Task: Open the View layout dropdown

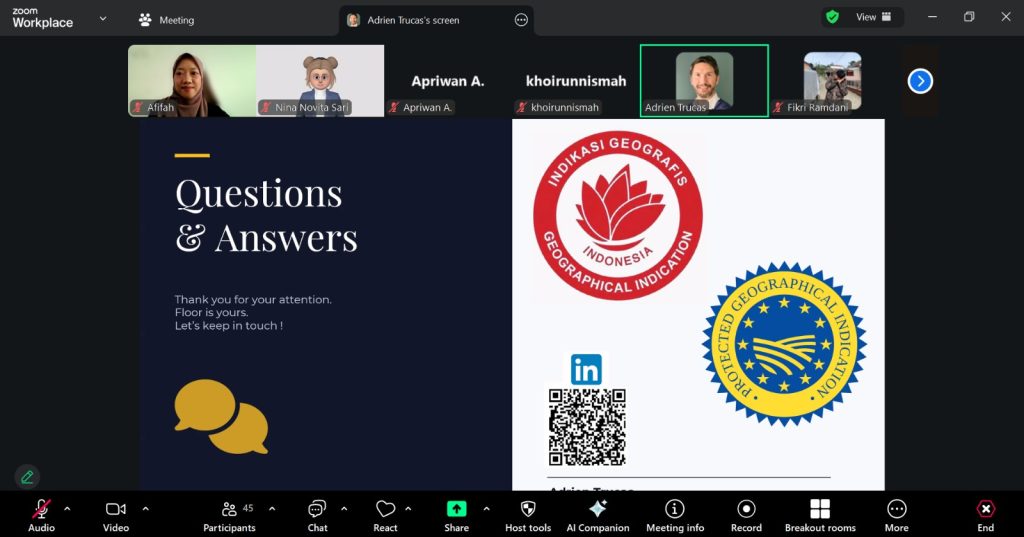Action: [x=864, y=17]
